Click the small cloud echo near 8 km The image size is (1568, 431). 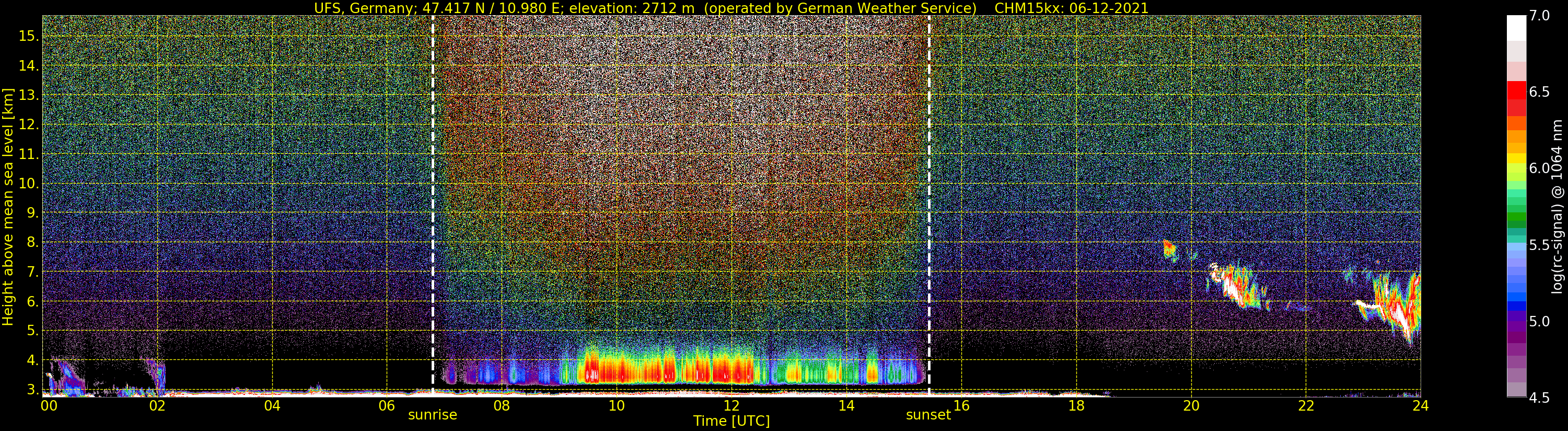(1169, 248)
